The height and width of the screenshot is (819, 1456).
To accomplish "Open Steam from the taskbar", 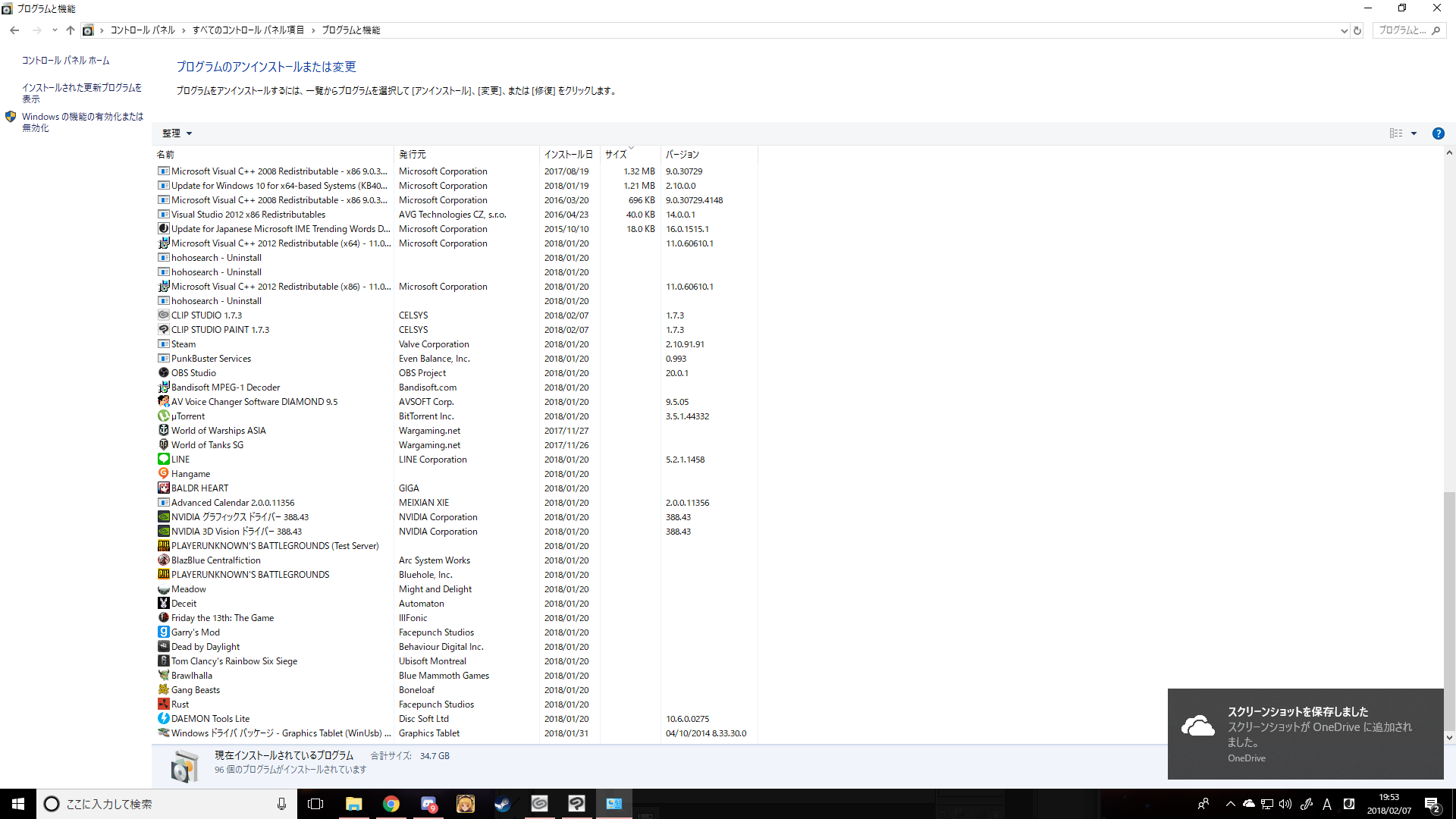I will click(x=502, y=804).
